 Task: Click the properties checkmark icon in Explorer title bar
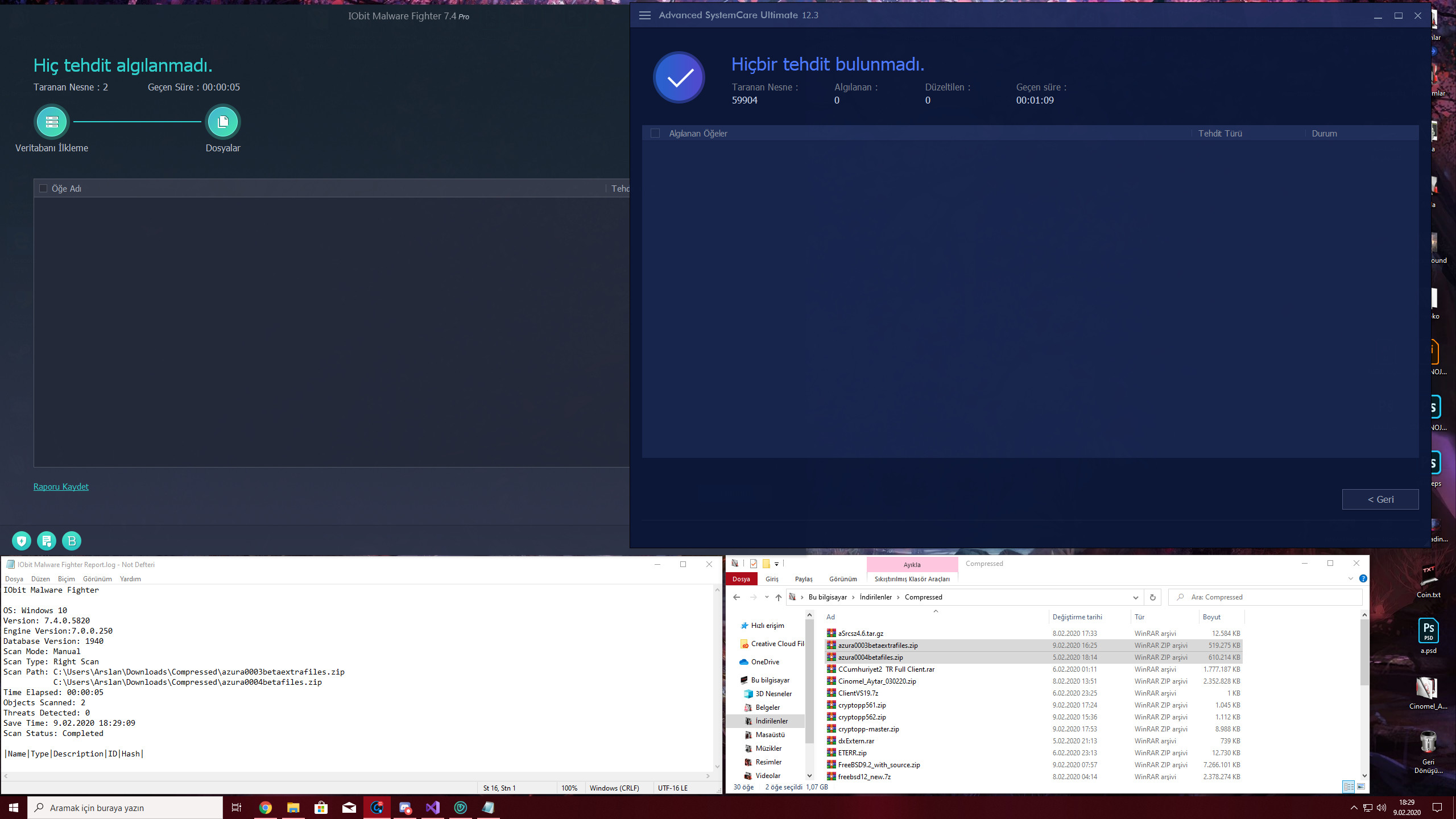(x=754, y=564)
